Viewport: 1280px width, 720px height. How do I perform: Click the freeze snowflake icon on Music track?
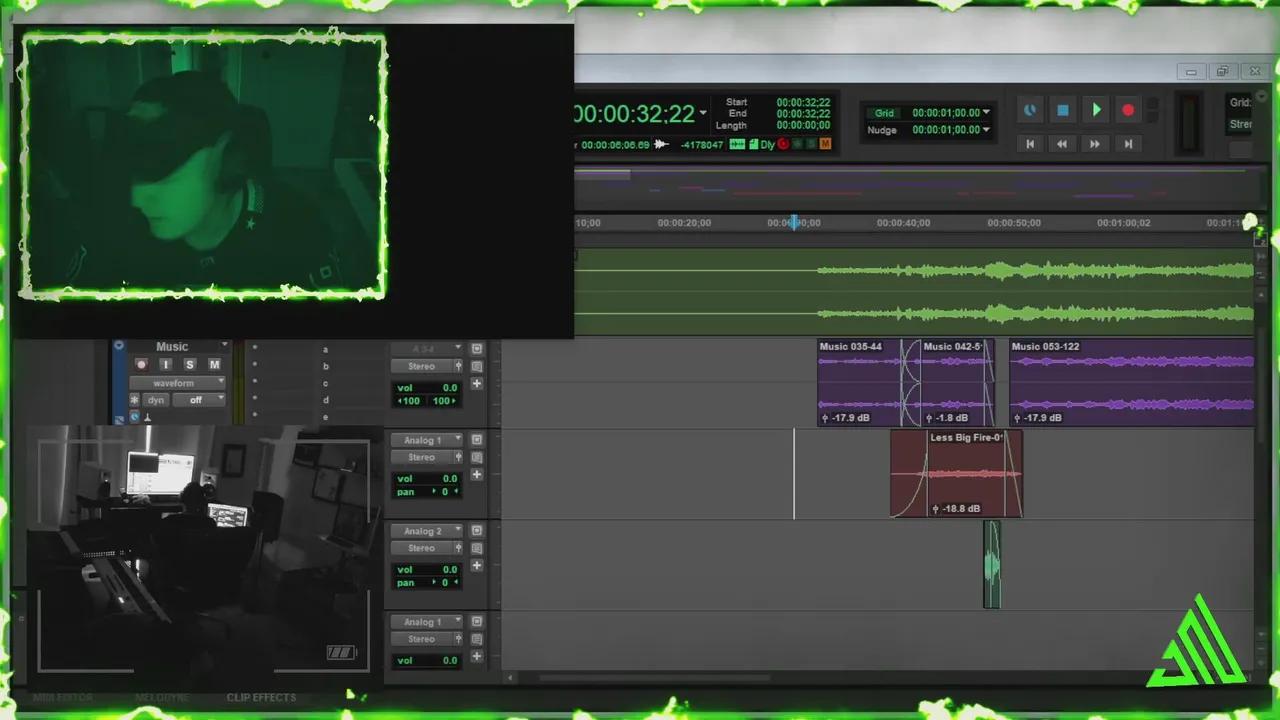134,400
